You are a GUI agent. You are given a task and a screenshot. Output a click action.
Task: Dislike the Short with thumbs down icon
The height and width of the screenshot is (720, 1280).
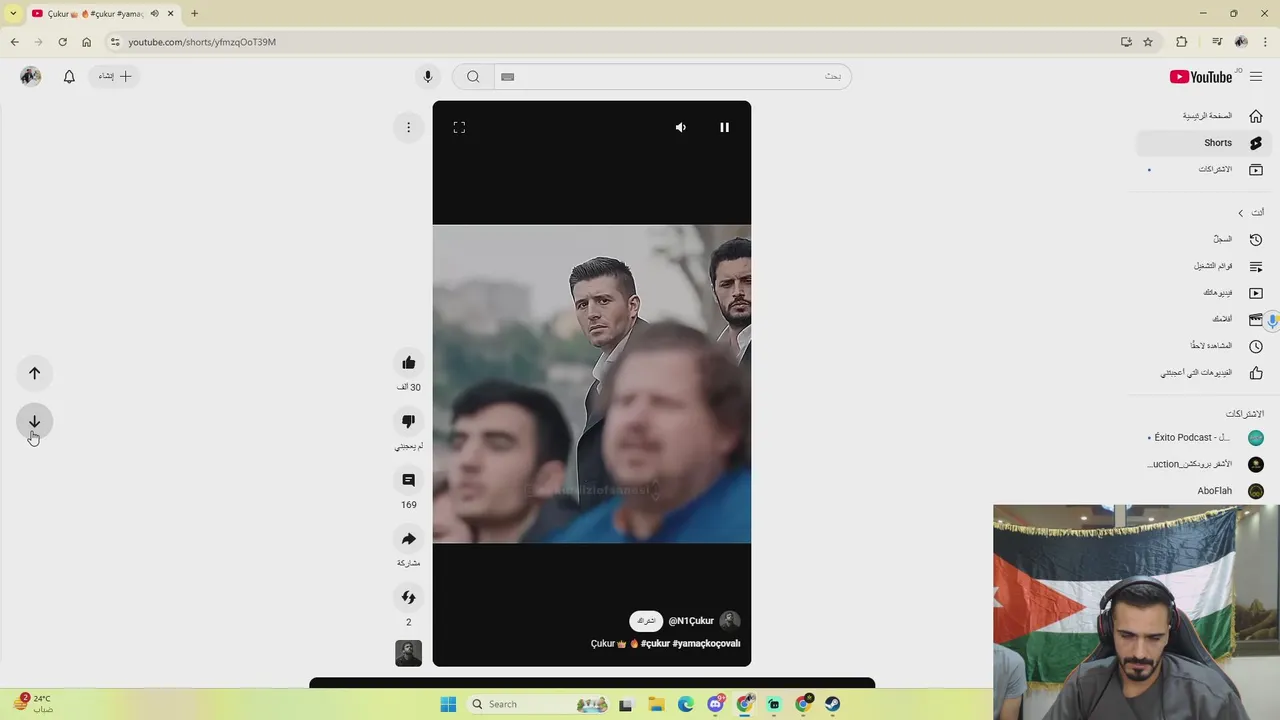coord(408,421)
